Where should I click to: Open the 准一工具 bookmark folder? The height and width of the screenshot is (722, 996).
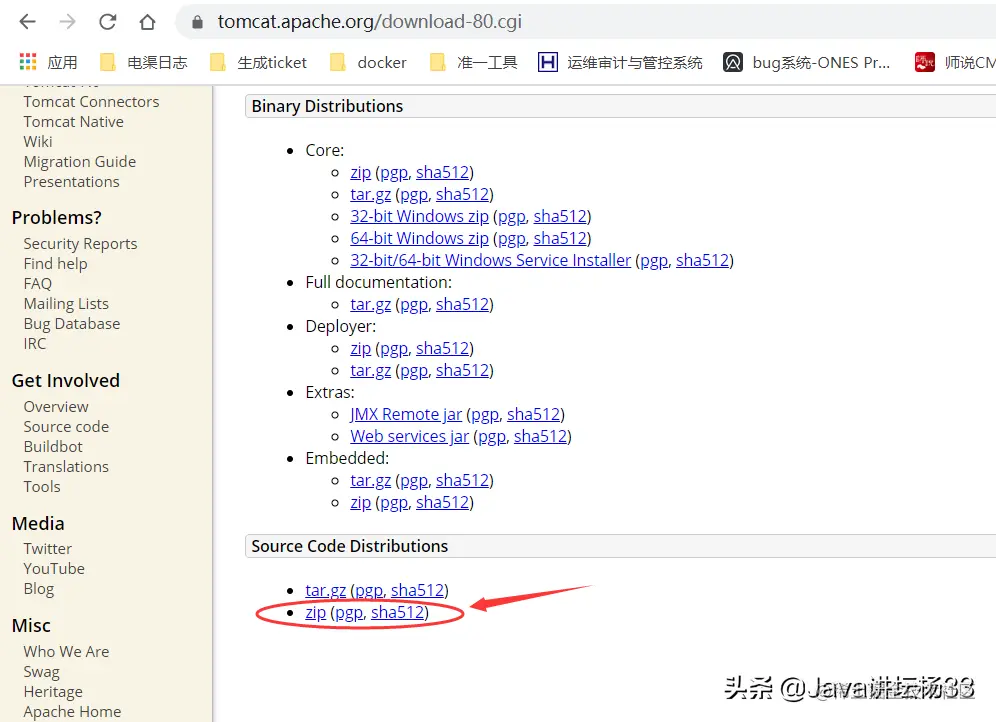click(x=473, y=62)
